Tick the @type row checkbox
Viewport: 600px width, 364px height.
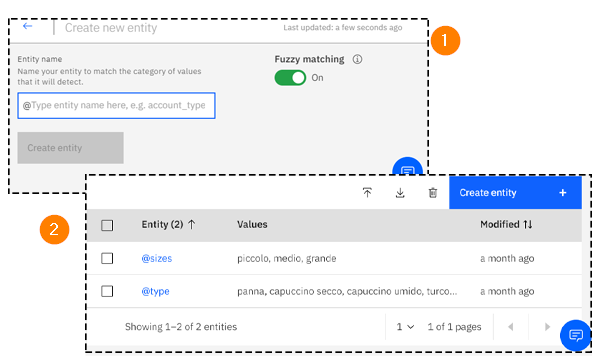pos(107,291)
